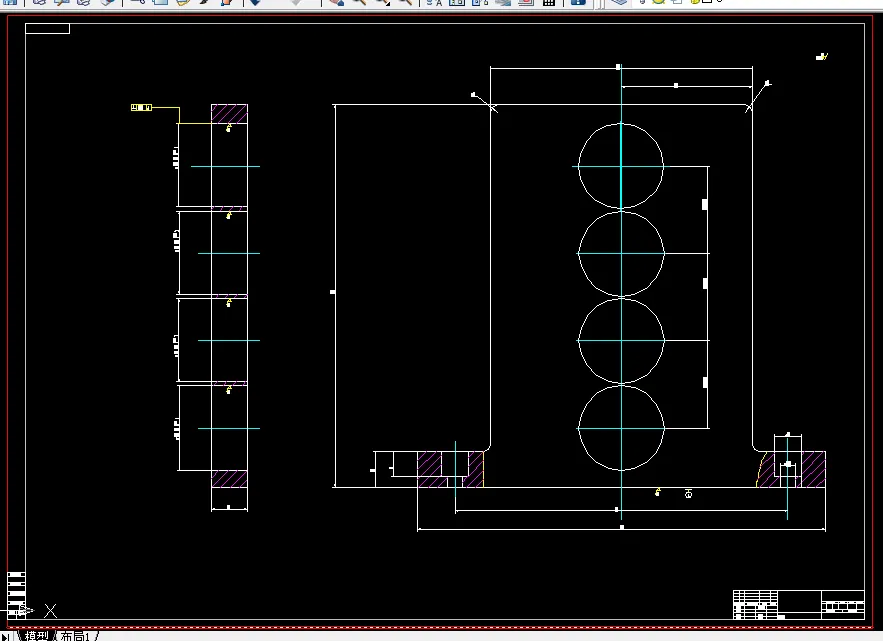Click the small rectangle at the sheet's top-left corner

pos(47,28)
